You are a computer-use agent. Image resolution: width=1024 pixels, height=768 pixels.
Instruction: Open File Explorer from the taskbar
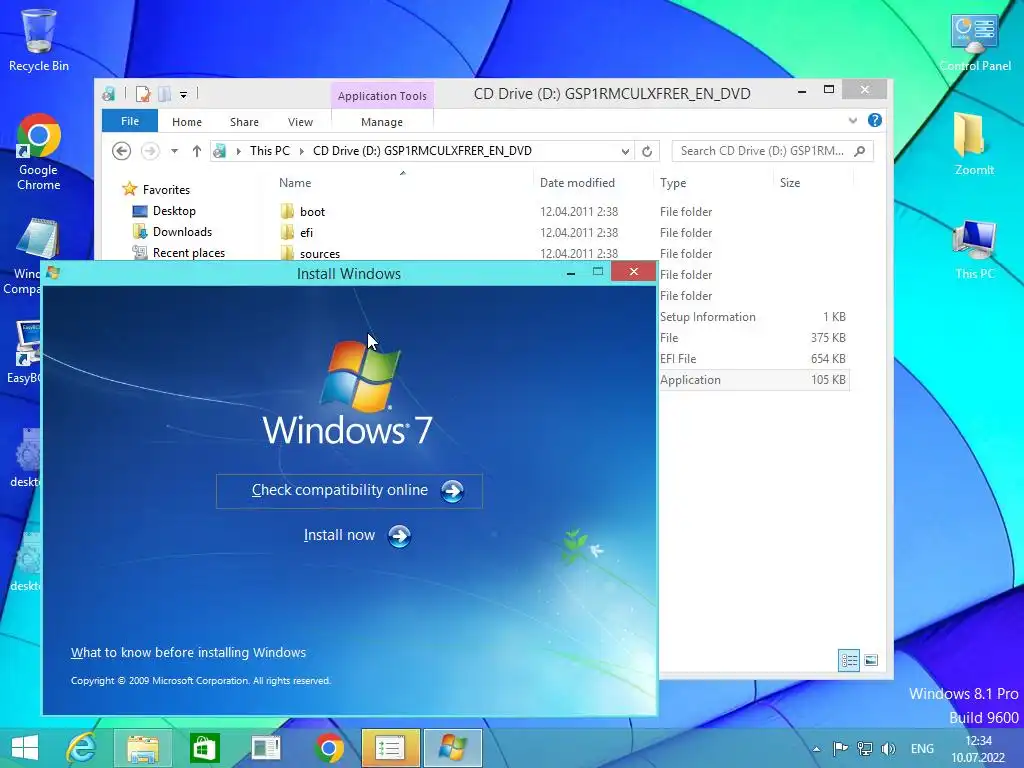tap(143, 748)
